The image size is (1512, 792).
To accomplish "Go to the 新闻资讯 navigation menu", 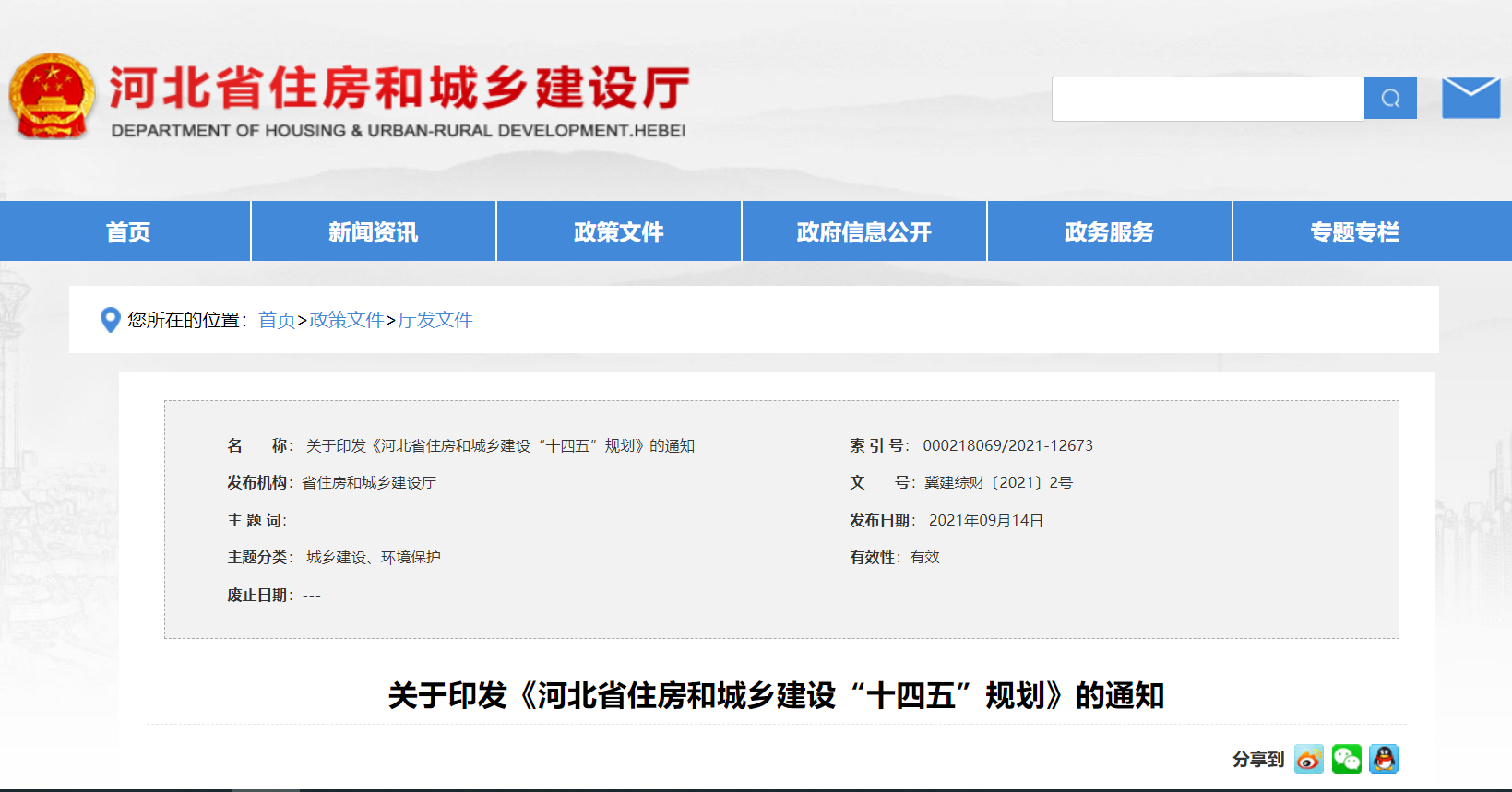I will [x=373, y=231].
